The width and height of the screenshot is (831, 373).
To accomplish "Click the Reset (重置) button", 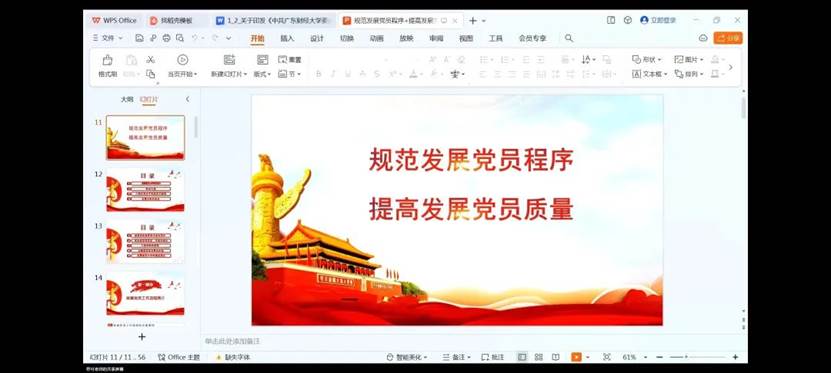I will click(x=290, y=60).
